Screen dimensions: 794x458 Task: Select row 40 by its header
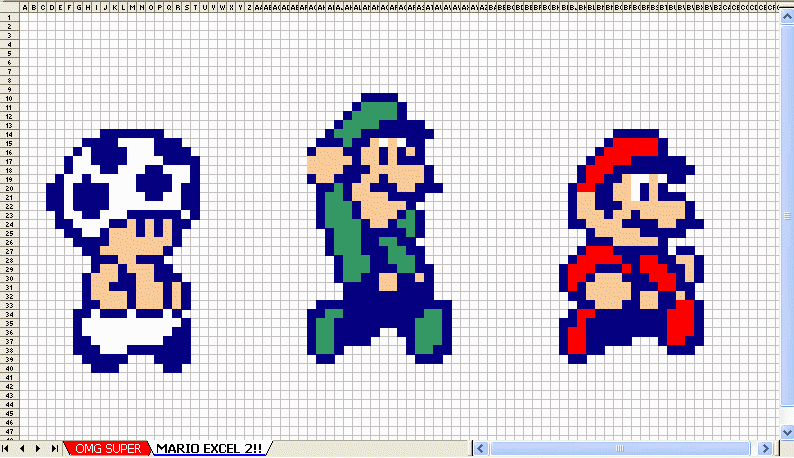[x=10, y=368]
